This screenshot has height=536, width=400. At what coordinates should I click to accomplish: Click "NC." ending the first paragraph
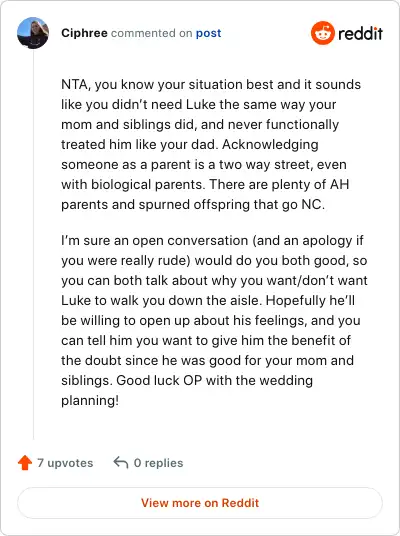point(313,204)
